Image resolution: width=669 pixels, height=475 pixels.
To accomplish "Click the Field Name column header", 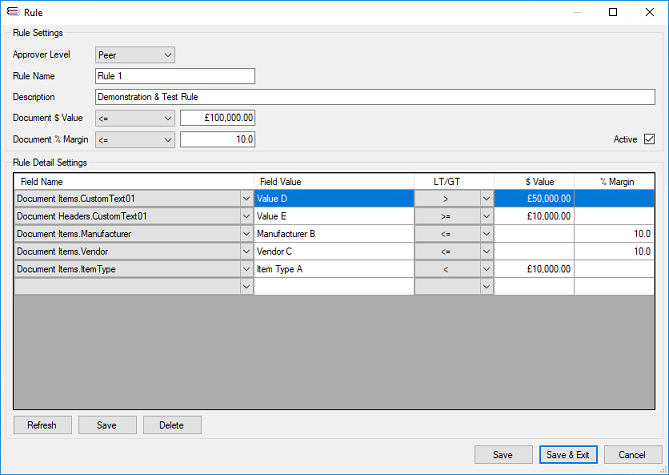I will coord(134,181).
